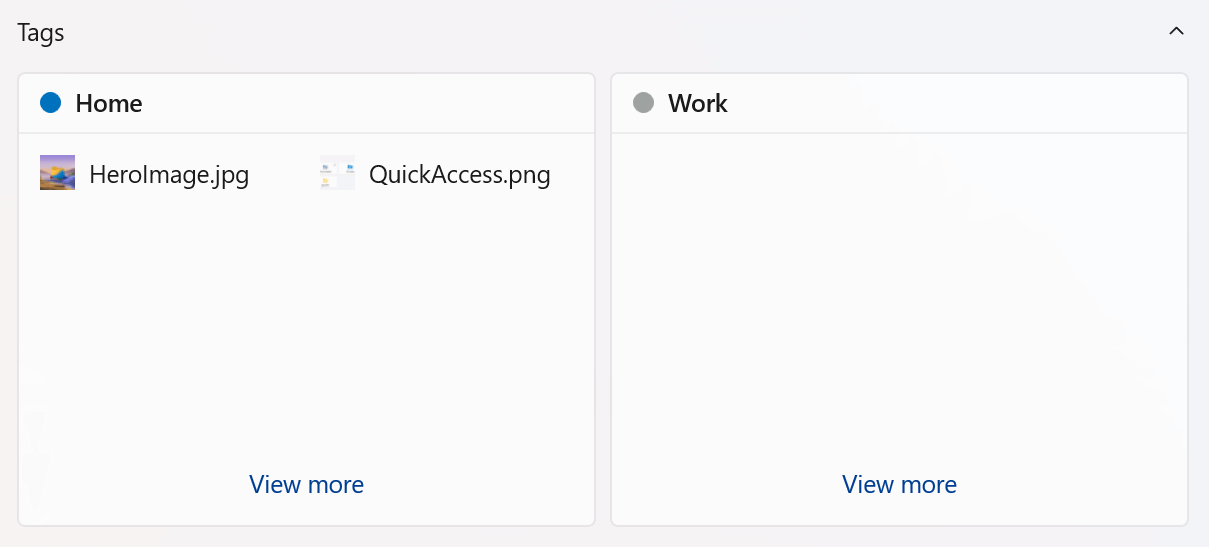
Task: Click View more in the Work card
Action: (899, 485)
